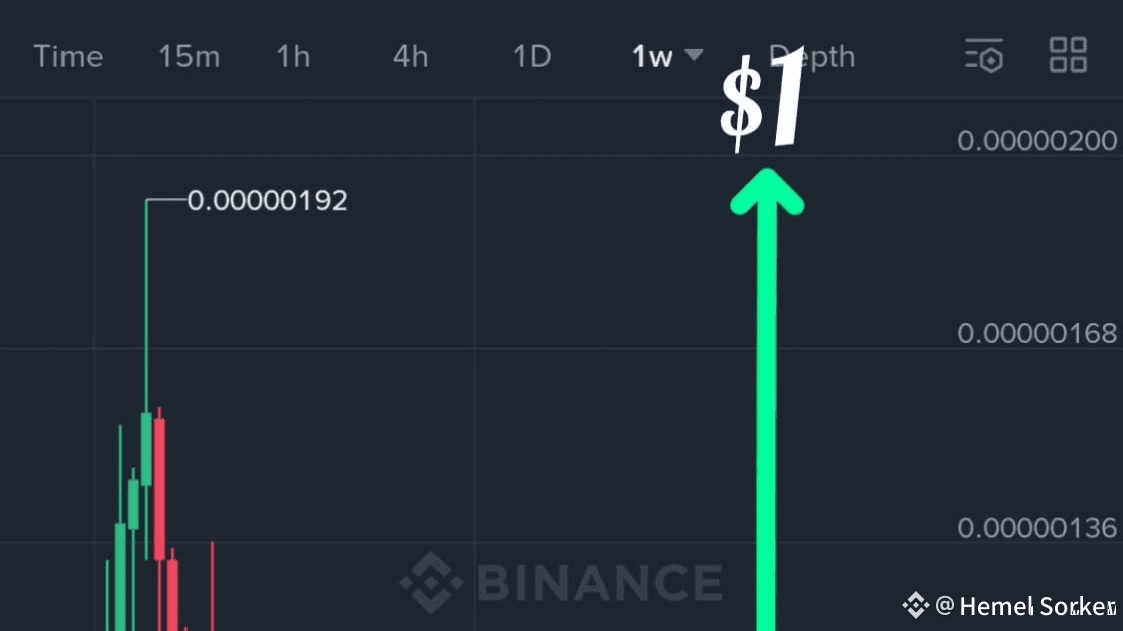Click the small Binance logo beside @Hemel Sorker
This screenshot has width=1123, height=631.
point(915,605)
